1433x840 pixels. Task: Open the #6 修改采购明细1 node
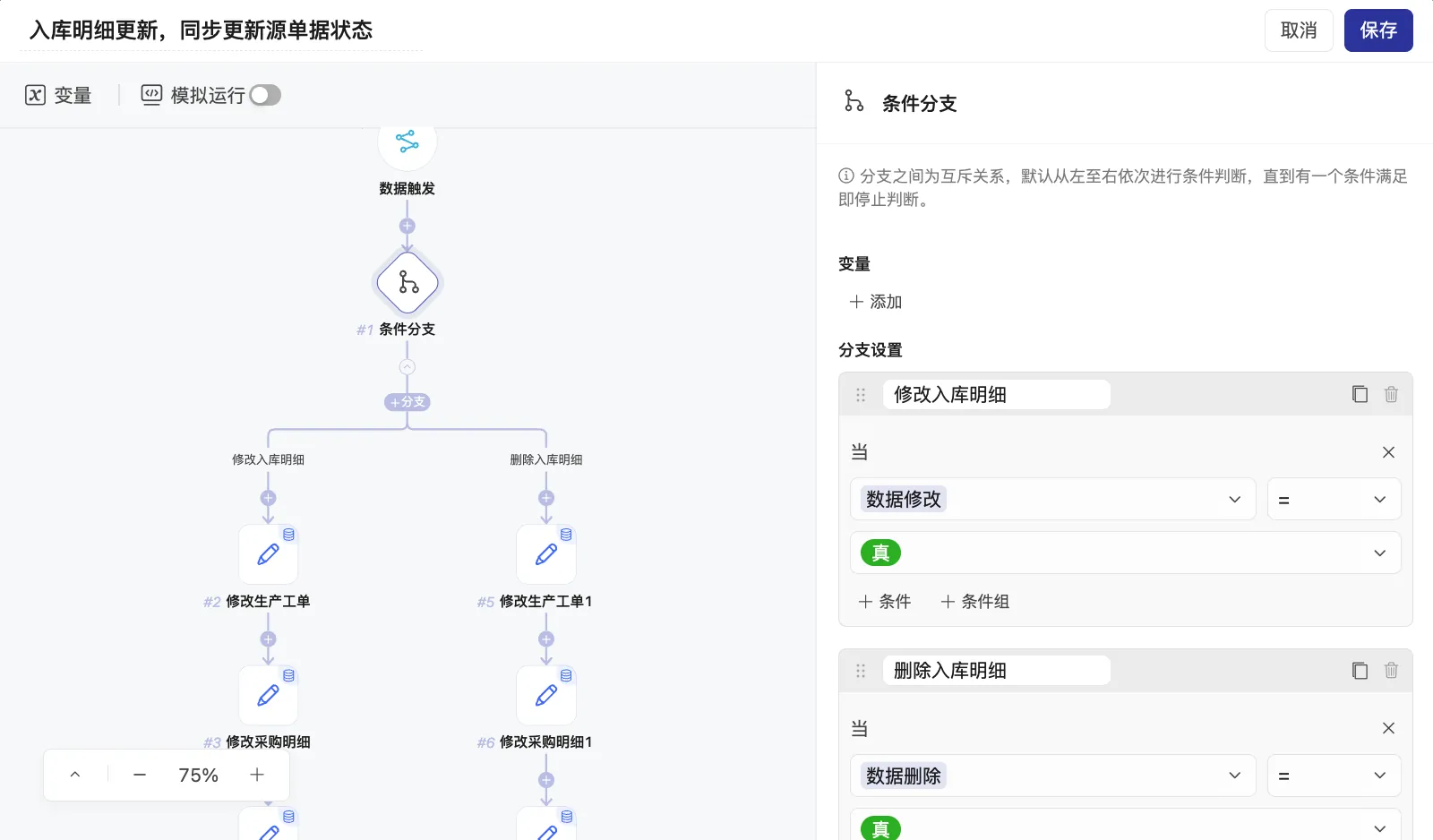tap(546, 696)
